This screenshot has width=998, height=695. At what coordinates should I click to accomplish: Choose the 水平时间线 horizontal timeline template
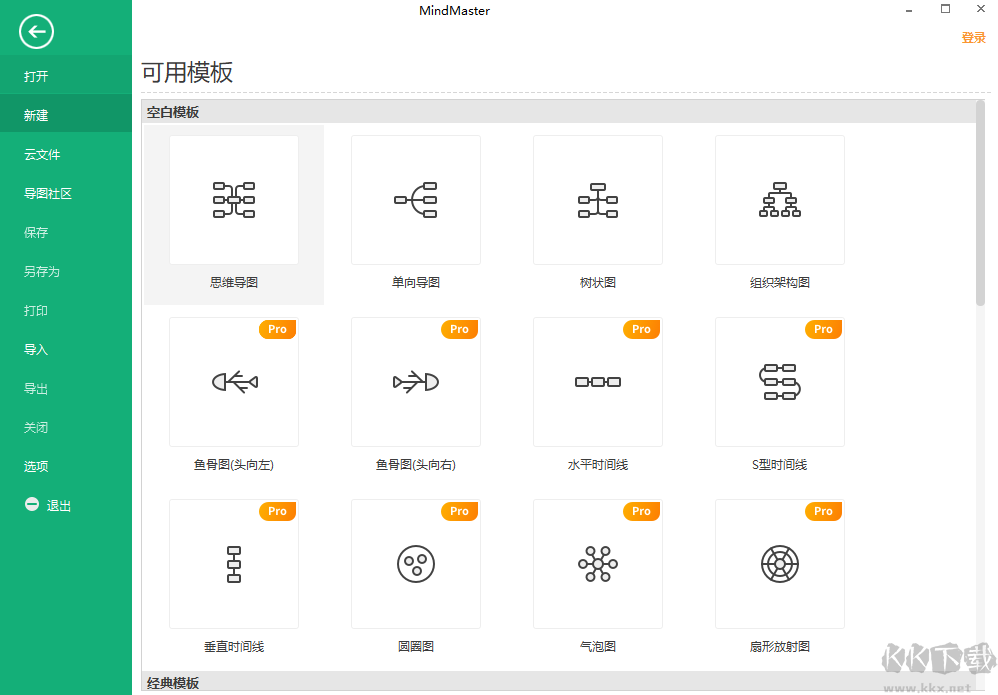pos(597,382)
